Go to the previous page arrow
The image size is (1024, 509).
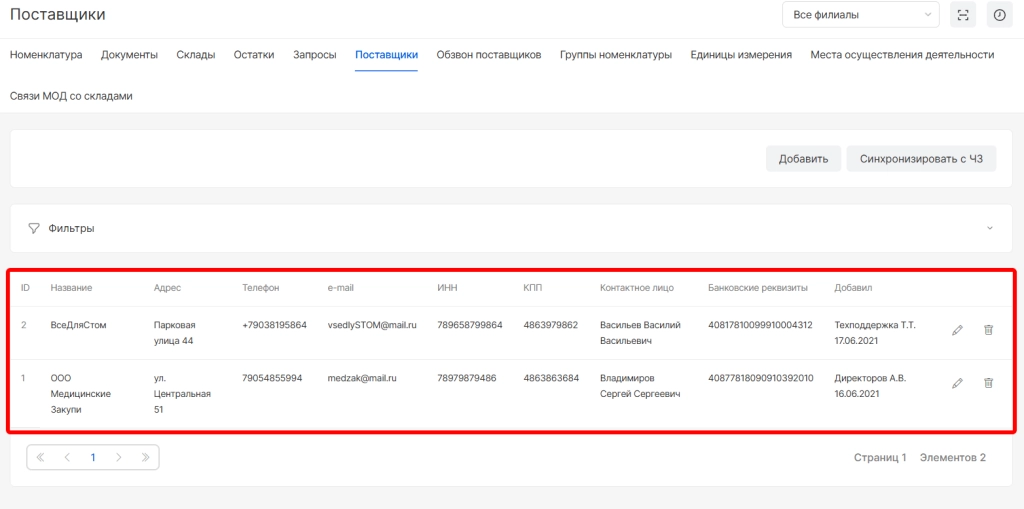(67, 457)
